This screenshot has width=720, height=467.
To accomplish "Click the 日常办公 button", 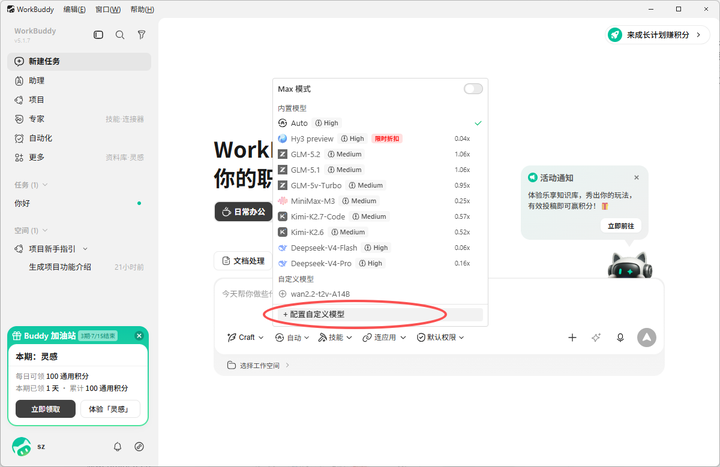I will pos(243,212).
